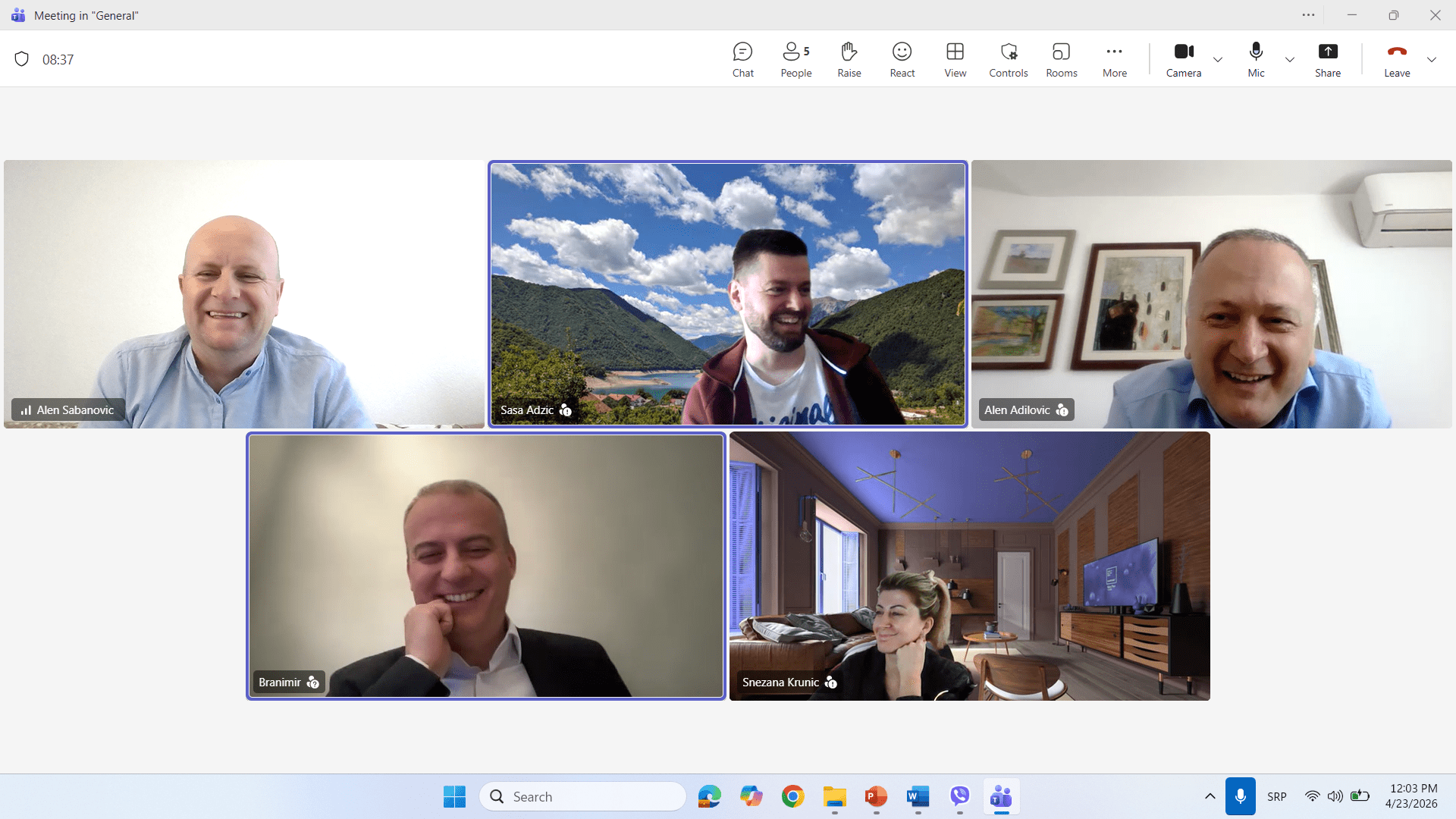
Task: Open the React emoji menu
Action: [902, 60]
